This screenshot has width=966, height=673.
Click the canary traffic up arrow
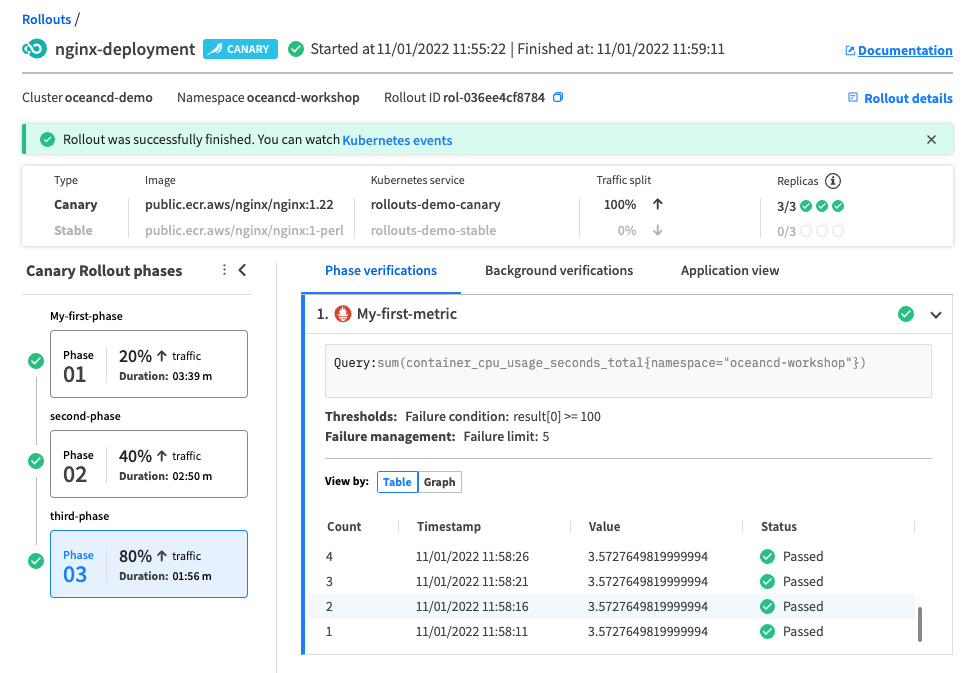pos(658,204)
